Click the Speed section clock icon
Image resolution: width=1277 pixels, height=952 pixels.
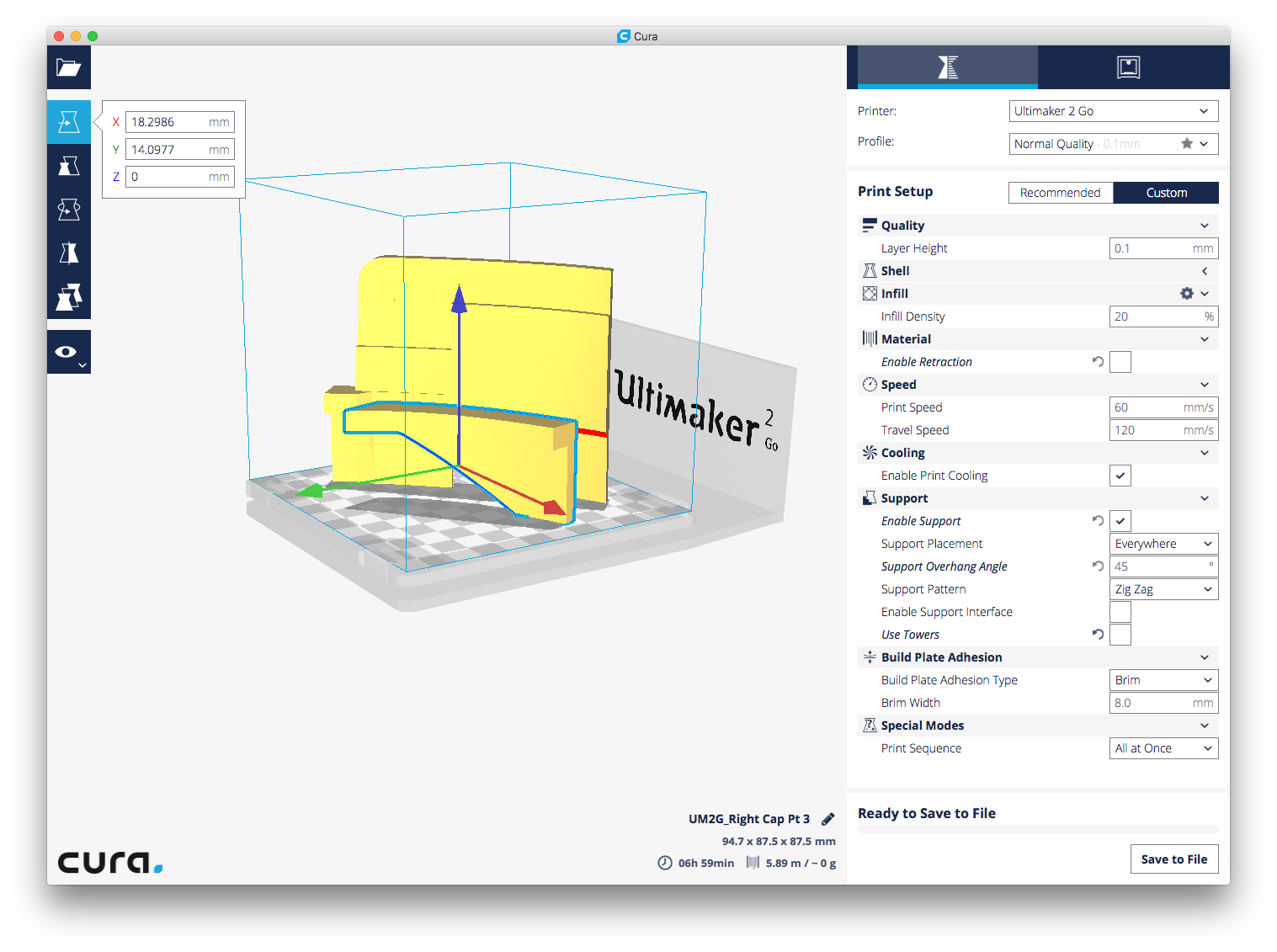(870, 385)
